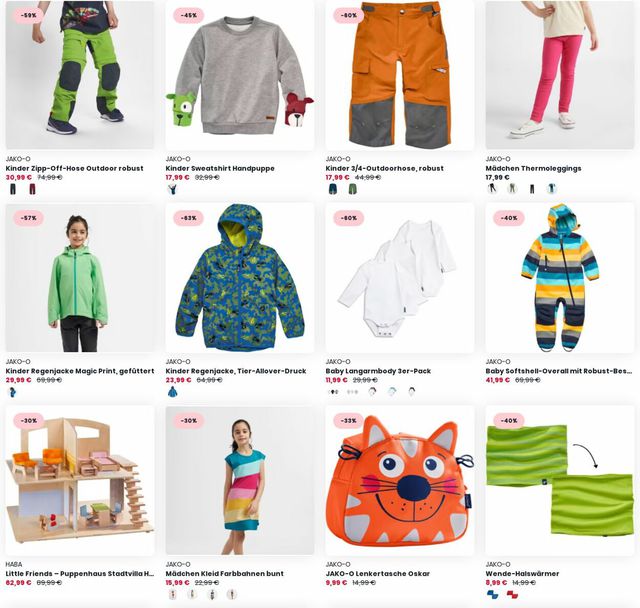Open Kinder Zipp-Off-Hose Outdoor robust link

click(x=74, y=168)
